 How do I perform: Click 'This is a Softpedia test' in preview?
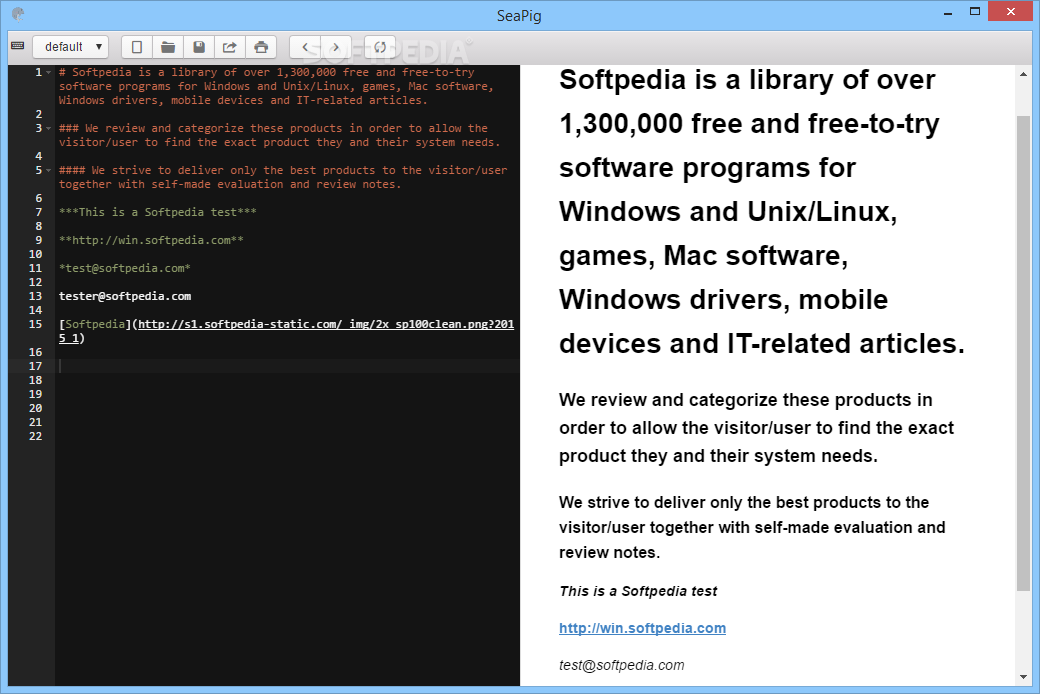(638, 591)
